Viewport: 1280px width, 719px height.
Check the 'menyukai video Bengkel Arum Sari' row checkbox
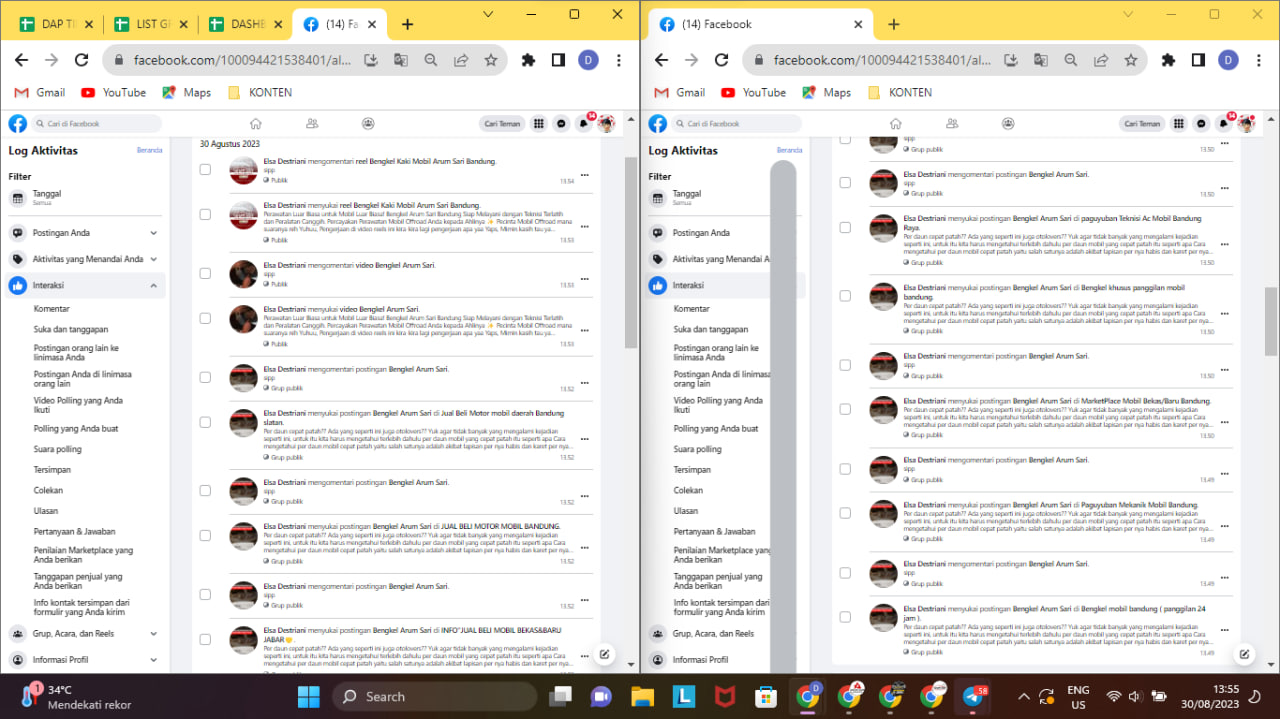coord(205,318)
